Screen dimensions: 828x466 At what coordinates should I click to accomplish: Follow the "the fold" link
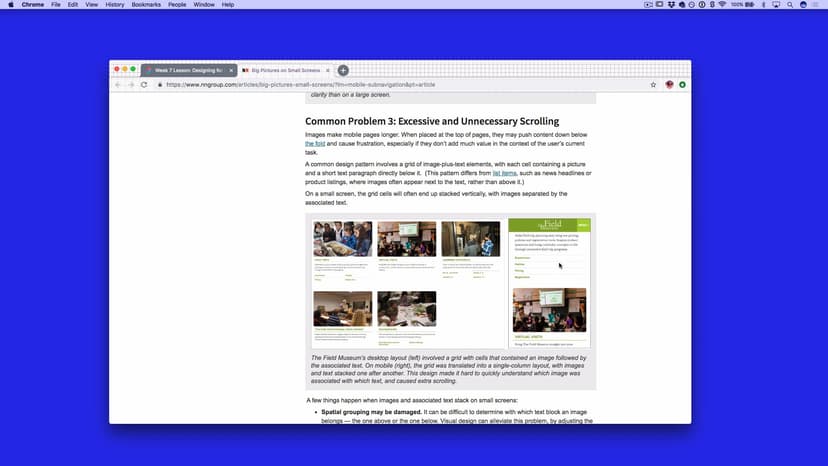(x=314, y=144)
